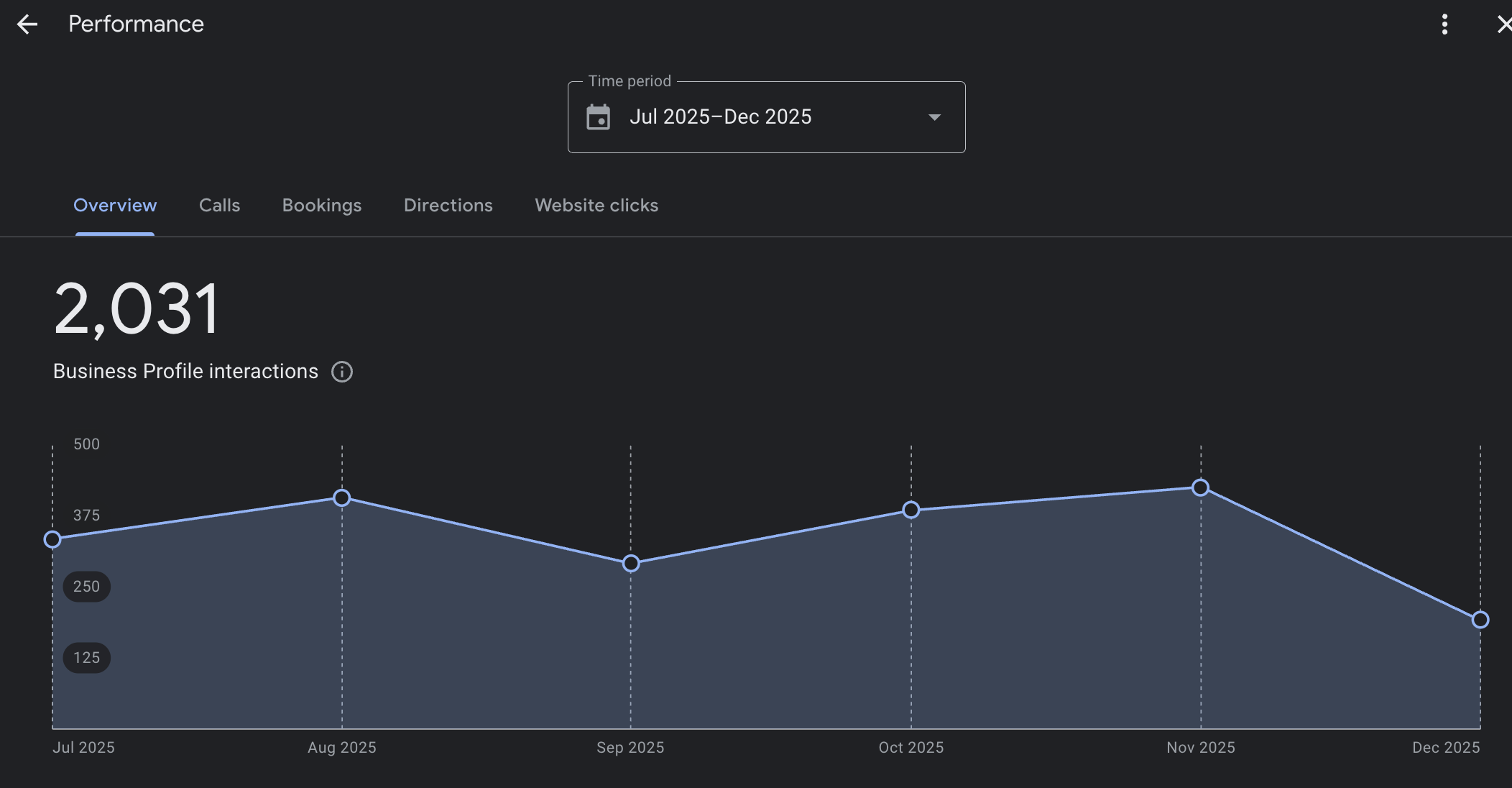The image size is (1512, 788).
Task: Open the Time period dropdown arrow
Action: click(x=934, y=117)
